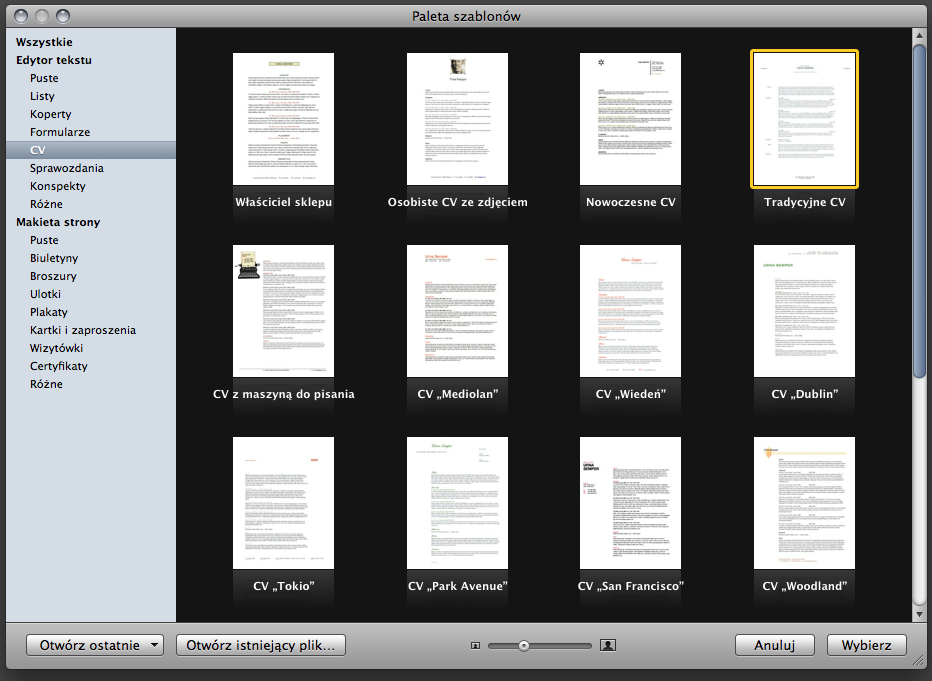
Task: Select the CV z maszyną do pisania template
Action: coord(283,311)
